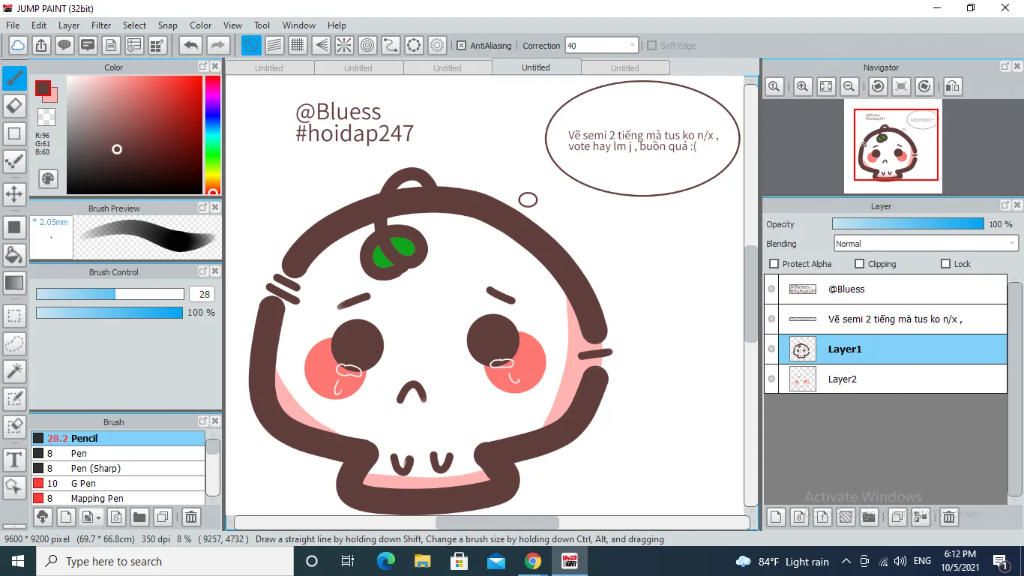1024x576 pixels.
Task: Open the Correction value dropdown
Action: (632, 46)
